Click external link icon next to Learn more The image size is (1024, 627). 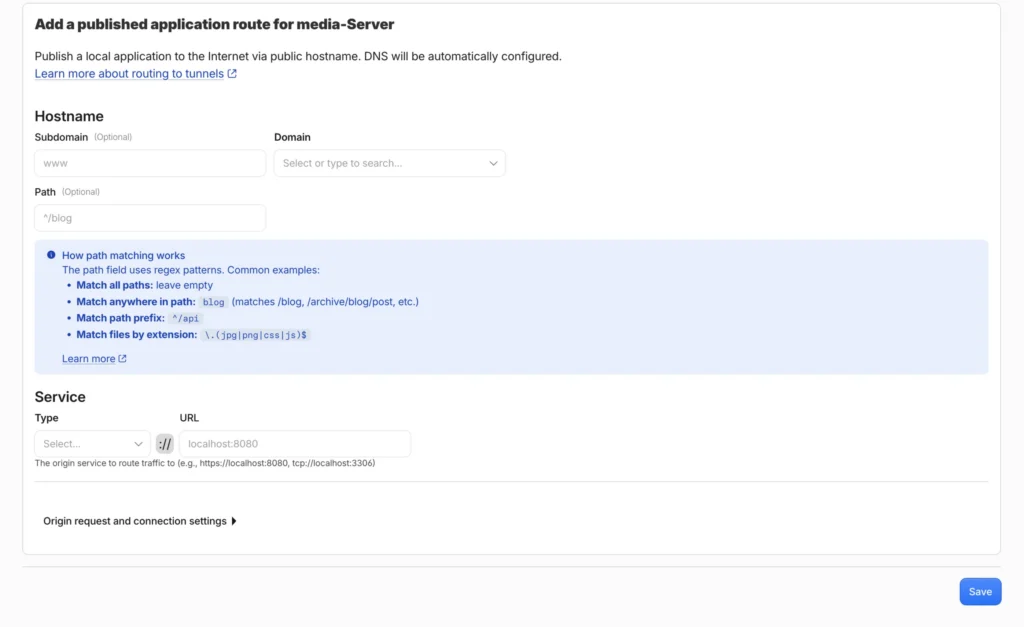122,359
